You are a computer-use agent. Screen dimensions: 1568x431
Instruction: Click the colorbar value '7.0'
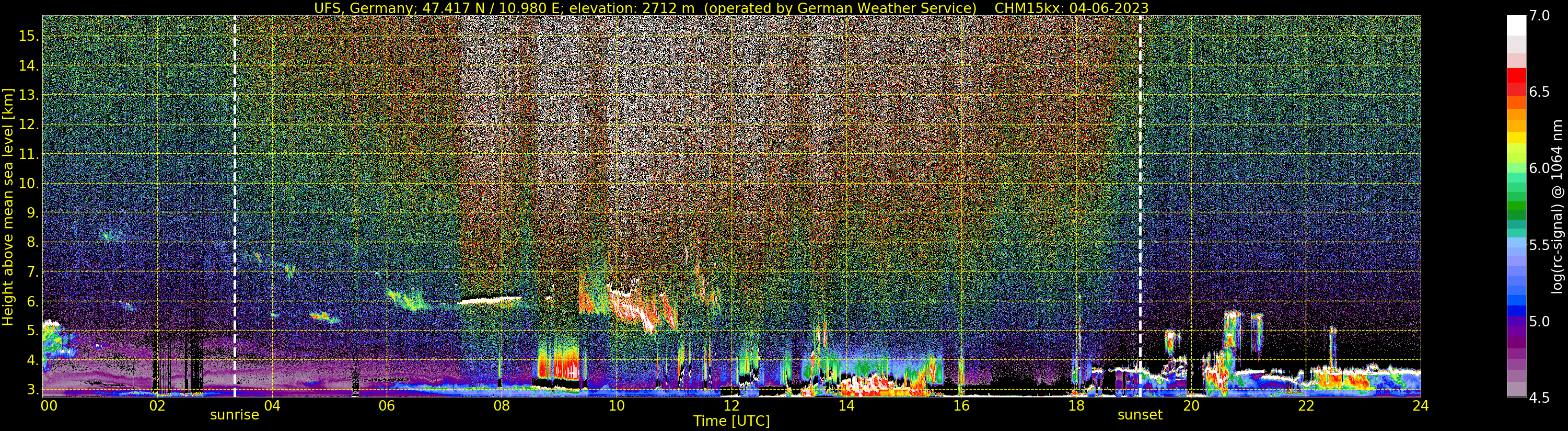1539,16
